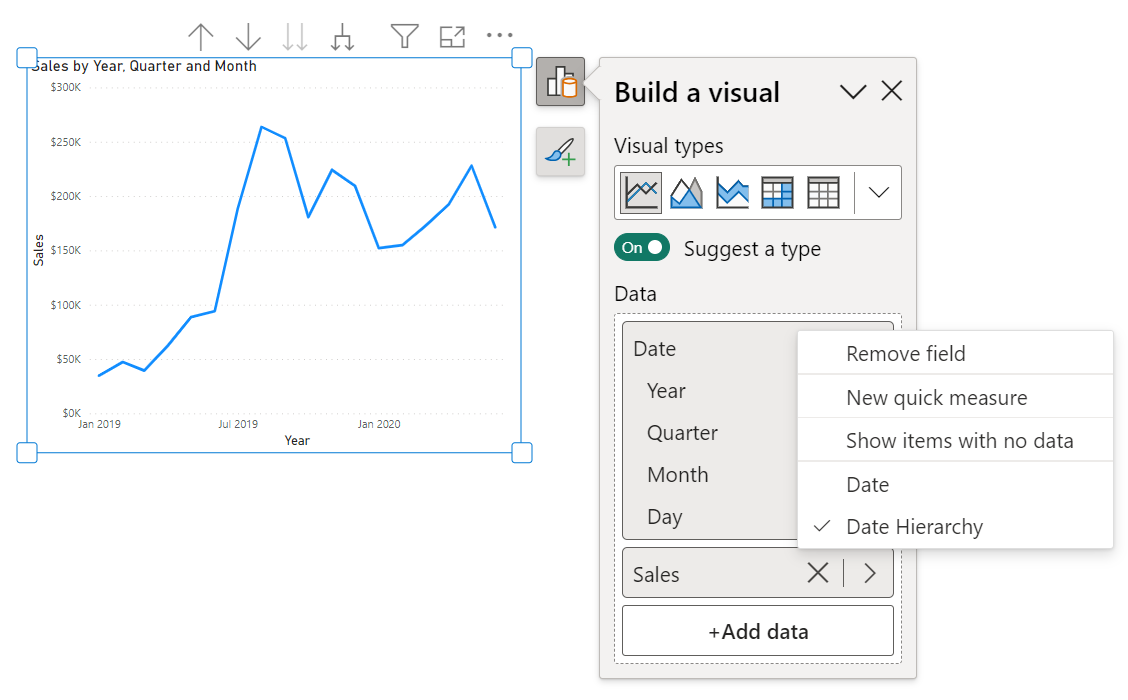Expand all down one level fork icon
This screenshot has height=700, width=1128.
[x=342, y=37]
